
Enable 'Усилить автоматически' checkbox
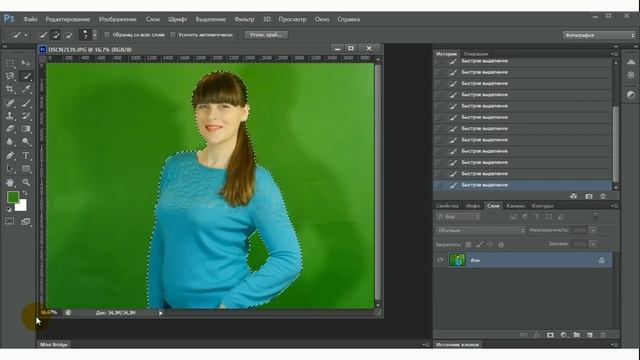[x=173, y=35]
